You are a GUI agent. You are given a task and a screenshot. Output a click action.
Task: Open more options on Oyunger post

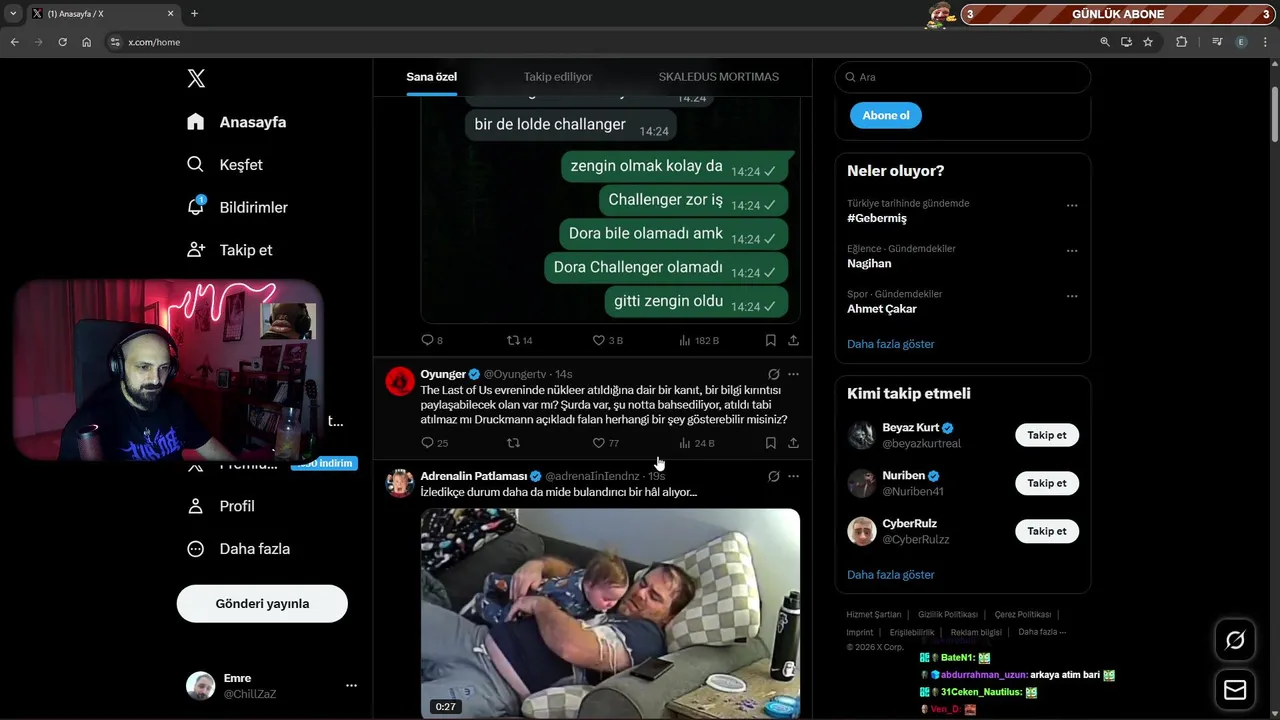coord(794,374)
